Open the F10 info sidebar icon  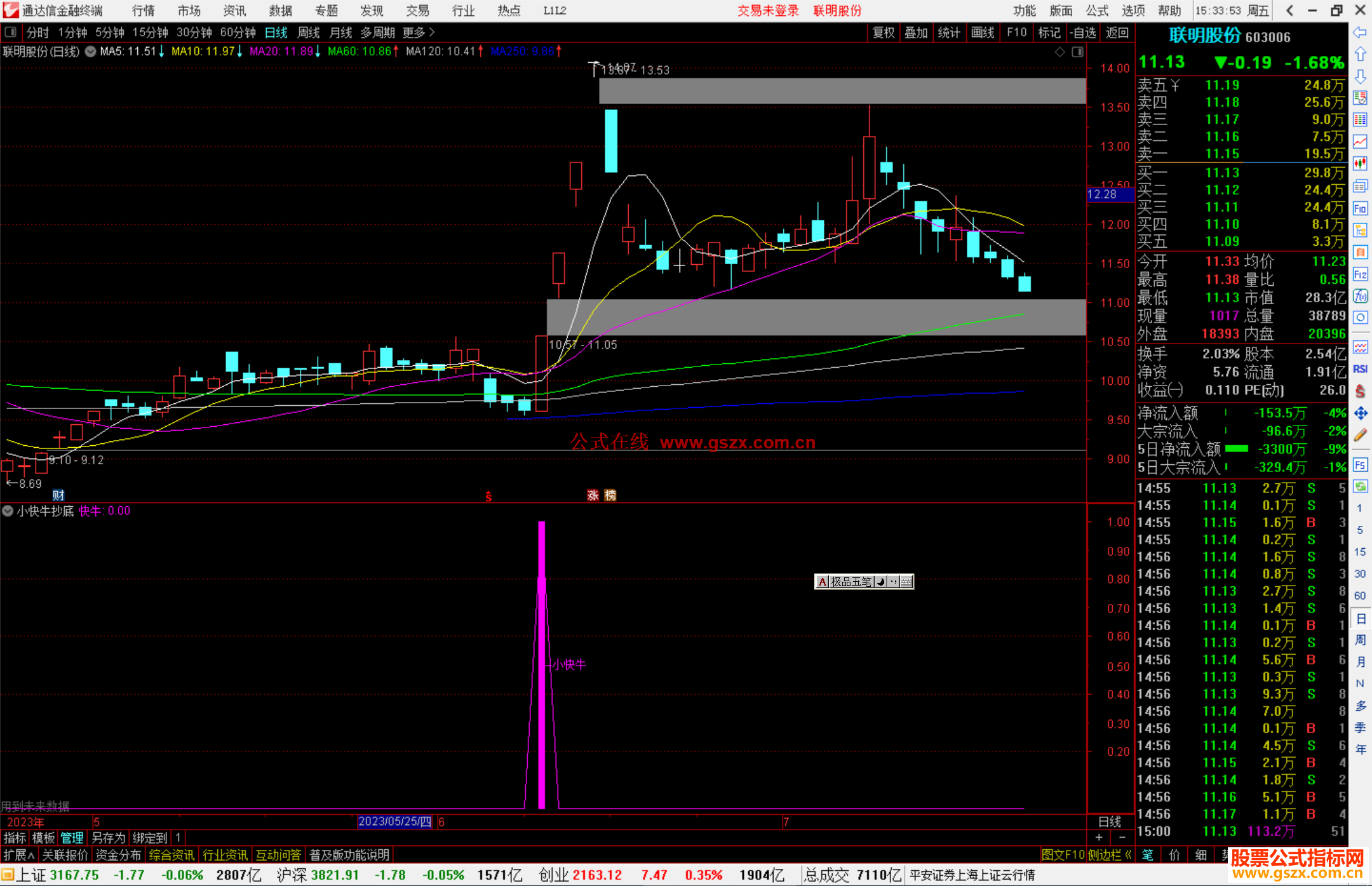point(1360,208)
